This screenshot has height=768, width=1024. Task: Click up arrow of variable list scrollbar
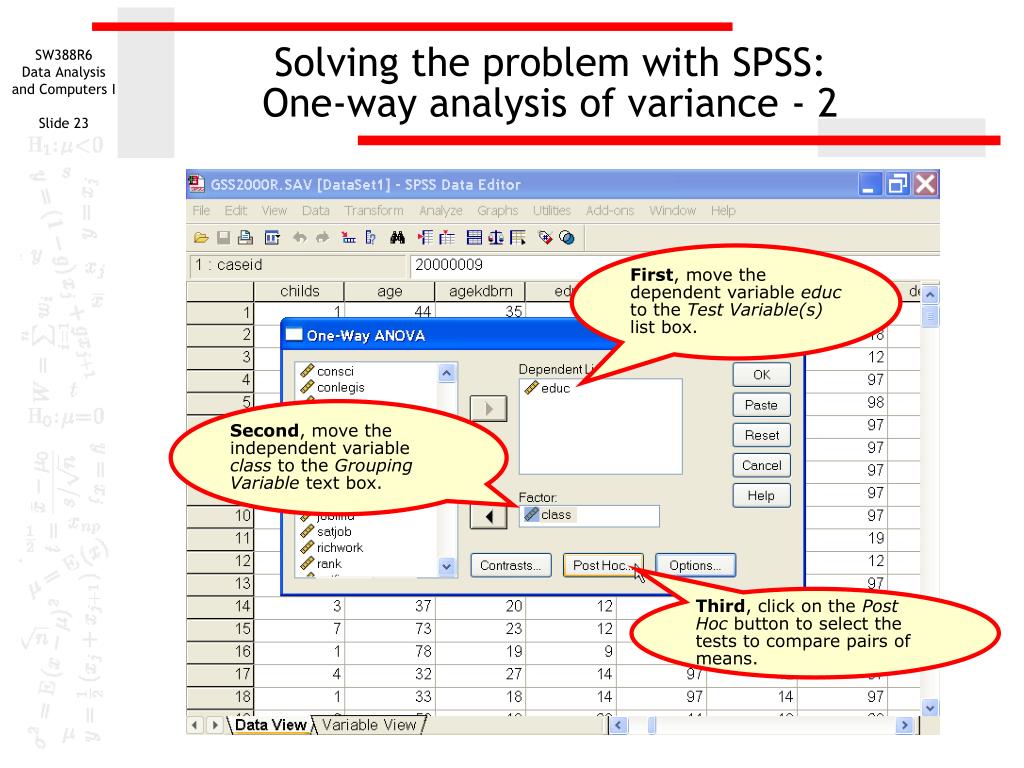coord(447,373)
